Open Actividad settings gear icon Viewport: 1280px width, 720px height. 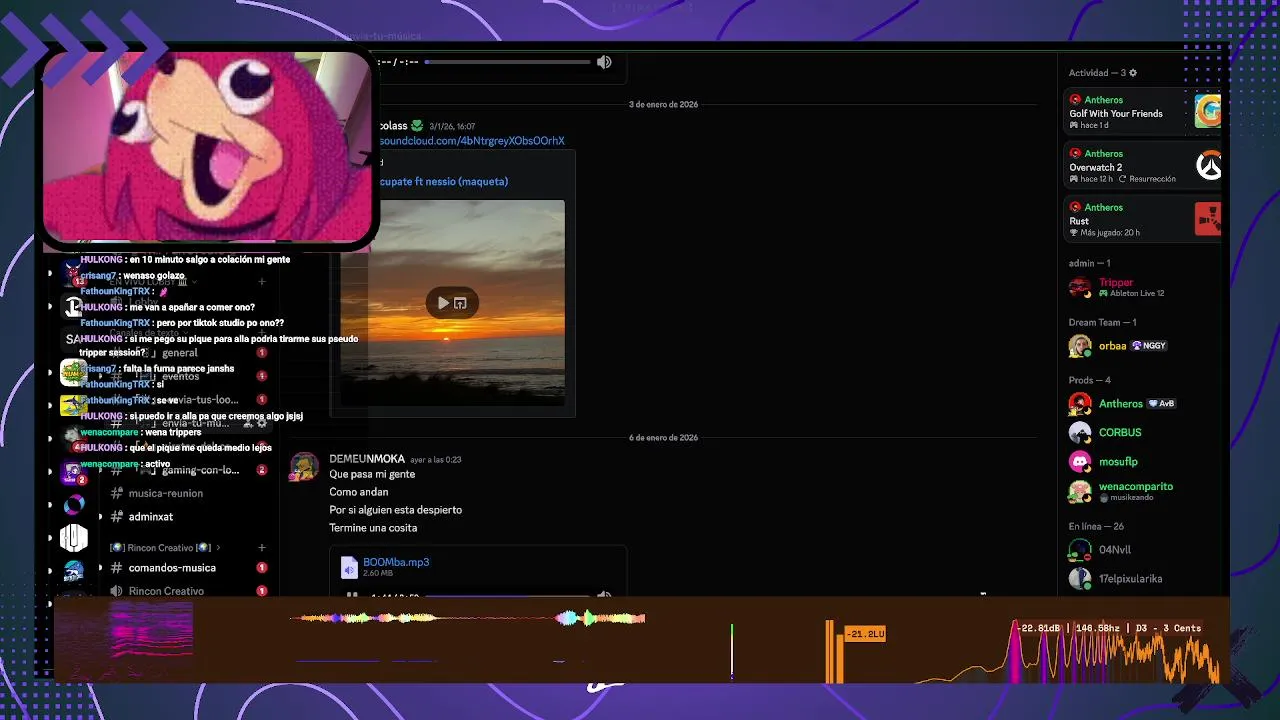coord(1133,73)
